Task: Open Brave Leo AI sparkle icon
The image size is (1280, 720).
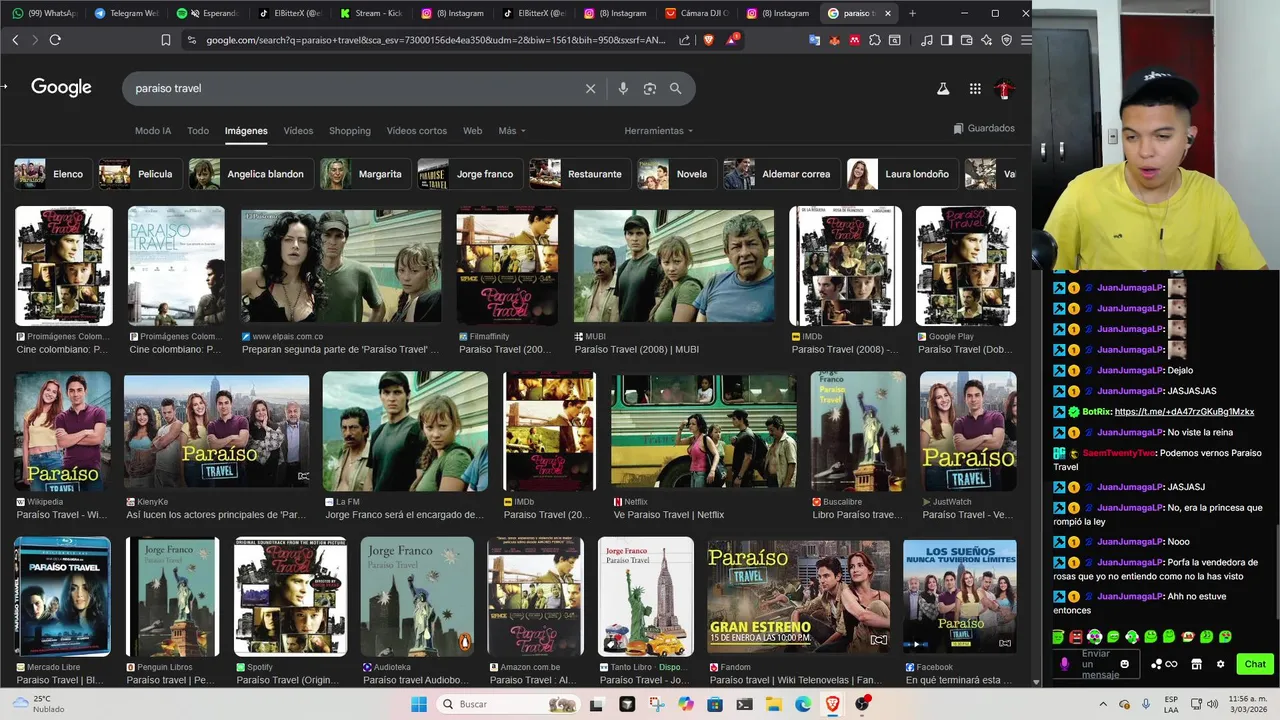Action: coord(987,40)
